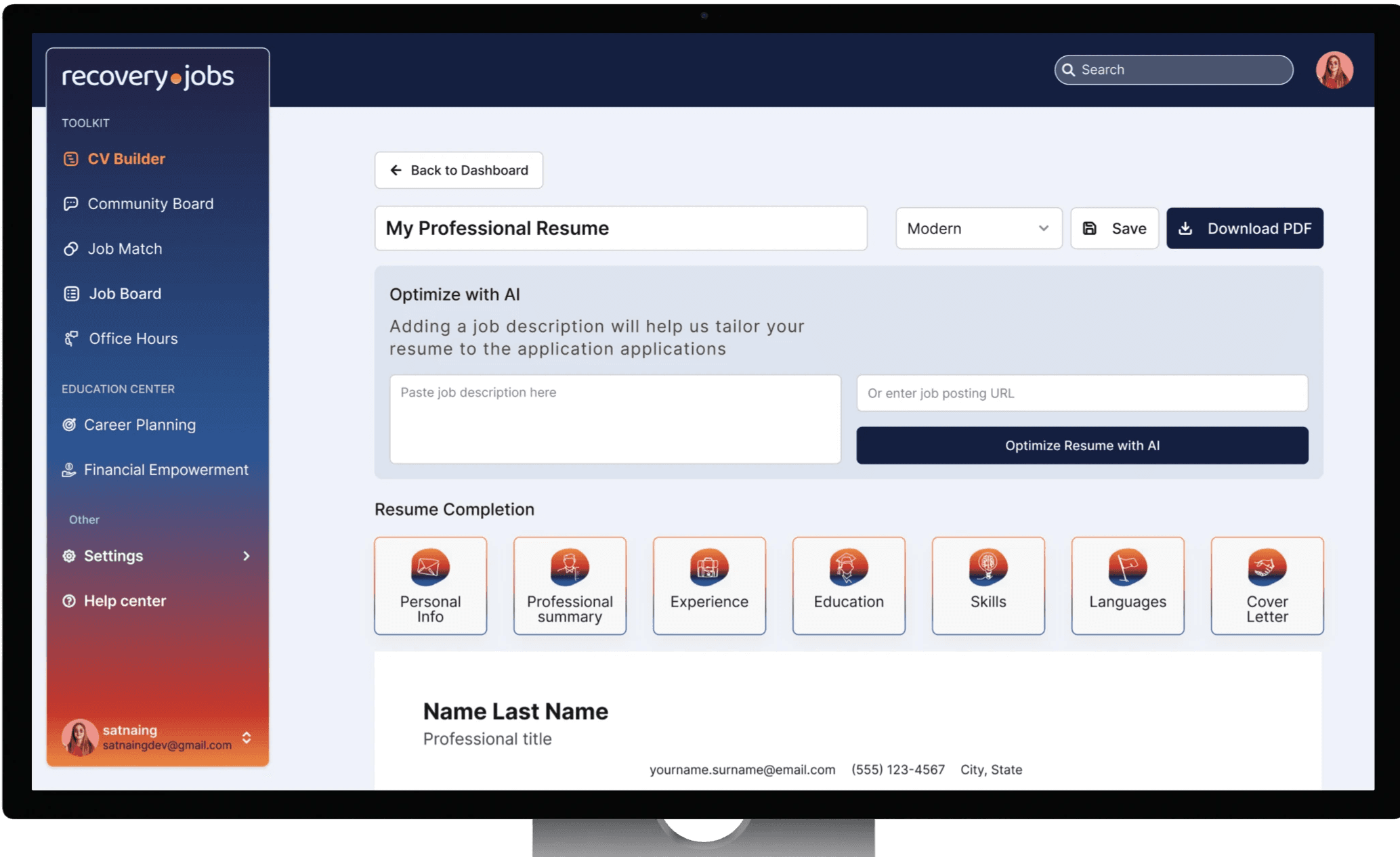Open Financial Empowerment section
This screenshot has height=857, width=1400.
166,470
